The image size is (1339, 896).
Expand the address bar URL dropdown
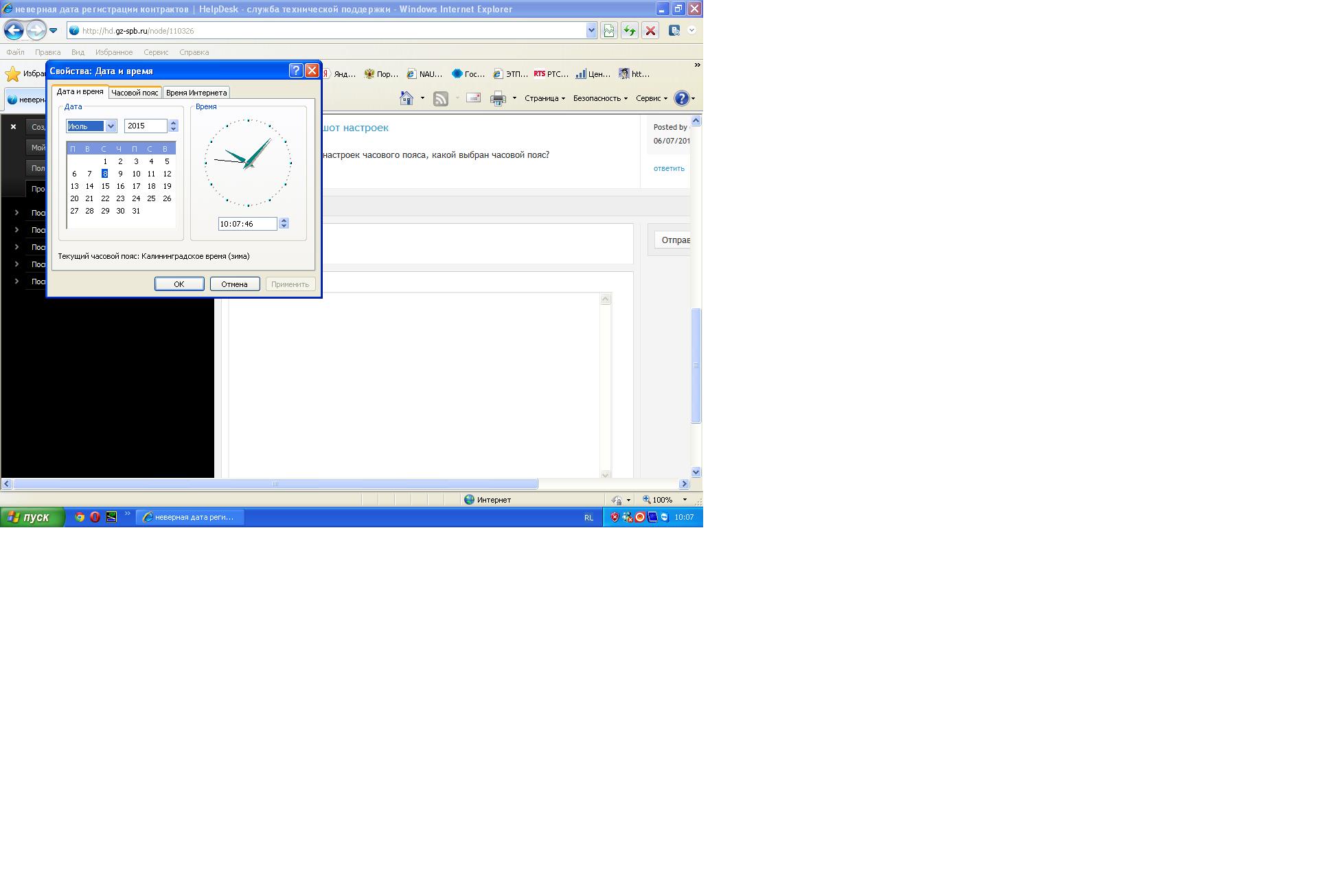(591, 30)
